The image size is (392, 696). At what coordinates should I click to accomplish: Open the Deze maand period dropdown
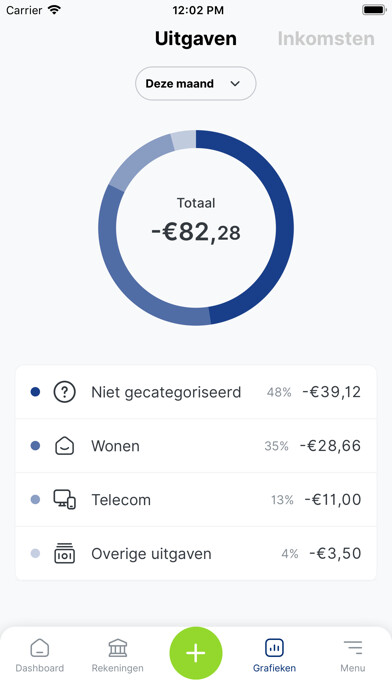pyautogui.click(x=196, y=83)
